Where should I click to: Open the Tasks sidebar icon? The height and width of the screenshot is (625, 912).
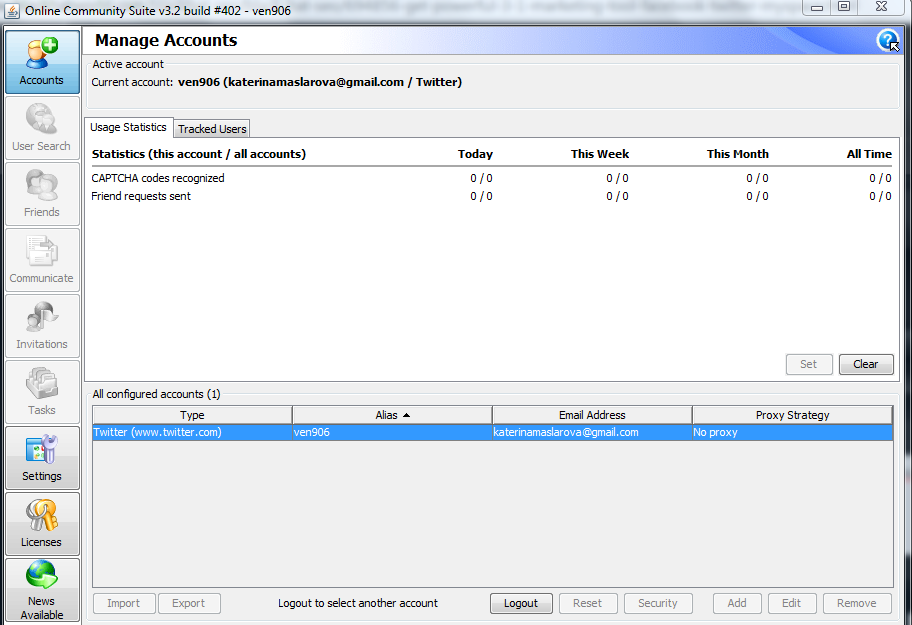click(x=42, y=392)
